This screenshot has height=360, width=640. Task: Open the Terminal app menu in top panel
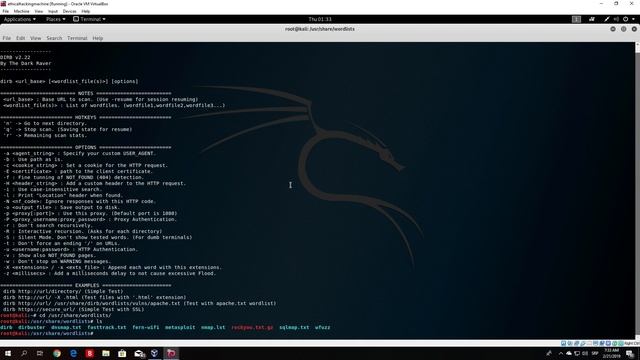coord(89,19)
